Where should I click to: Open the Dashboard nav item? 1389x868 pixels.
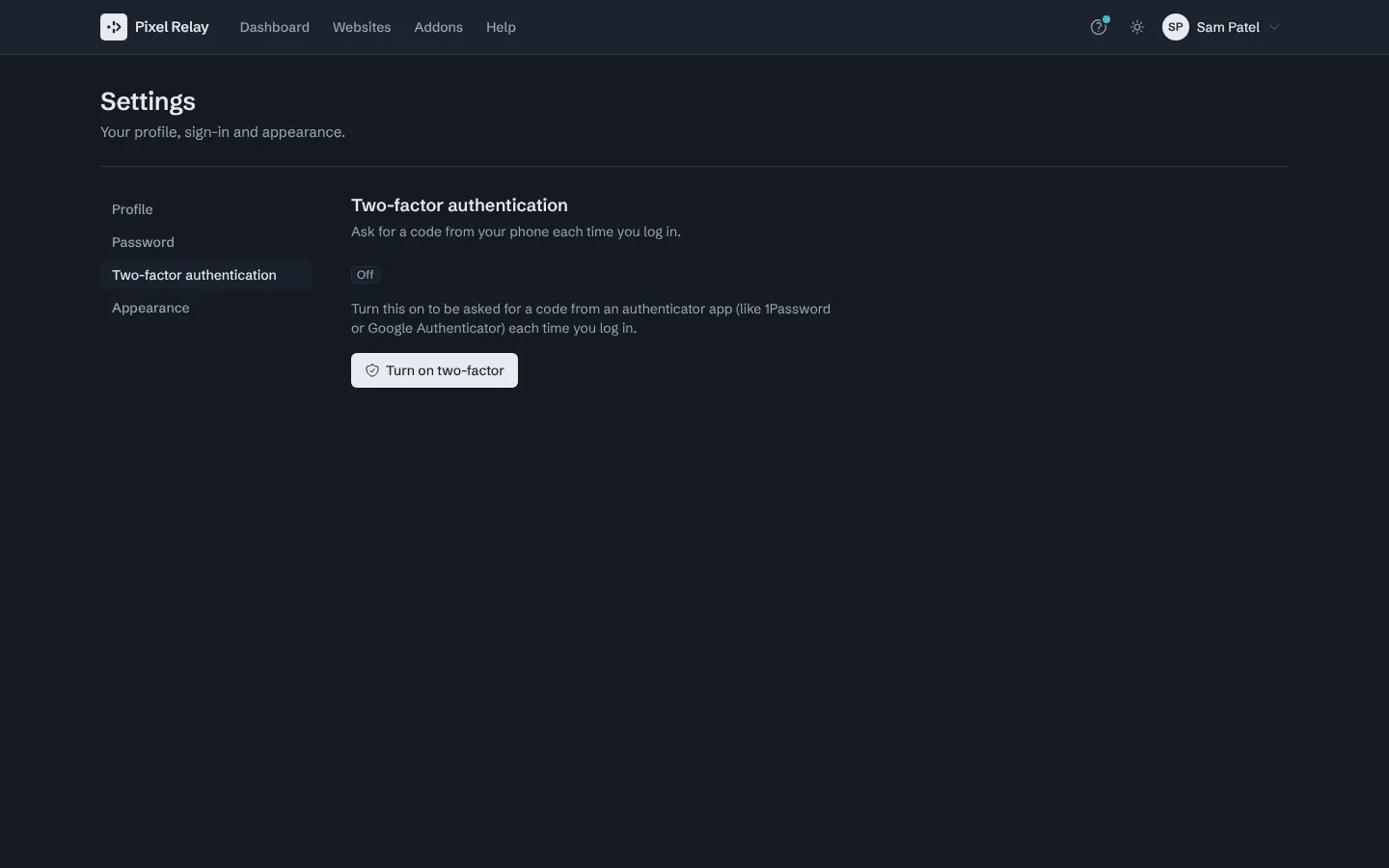coord(275,27)
